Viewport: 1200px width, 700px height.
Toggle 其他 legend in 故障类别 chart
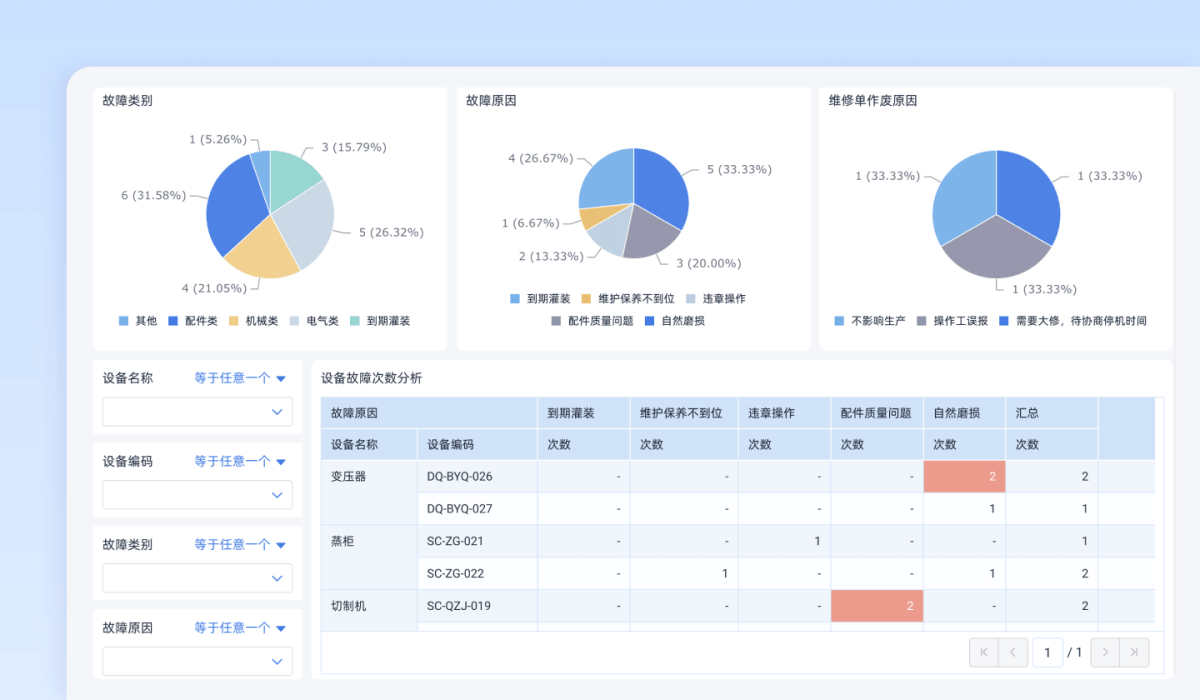[138, 321]
